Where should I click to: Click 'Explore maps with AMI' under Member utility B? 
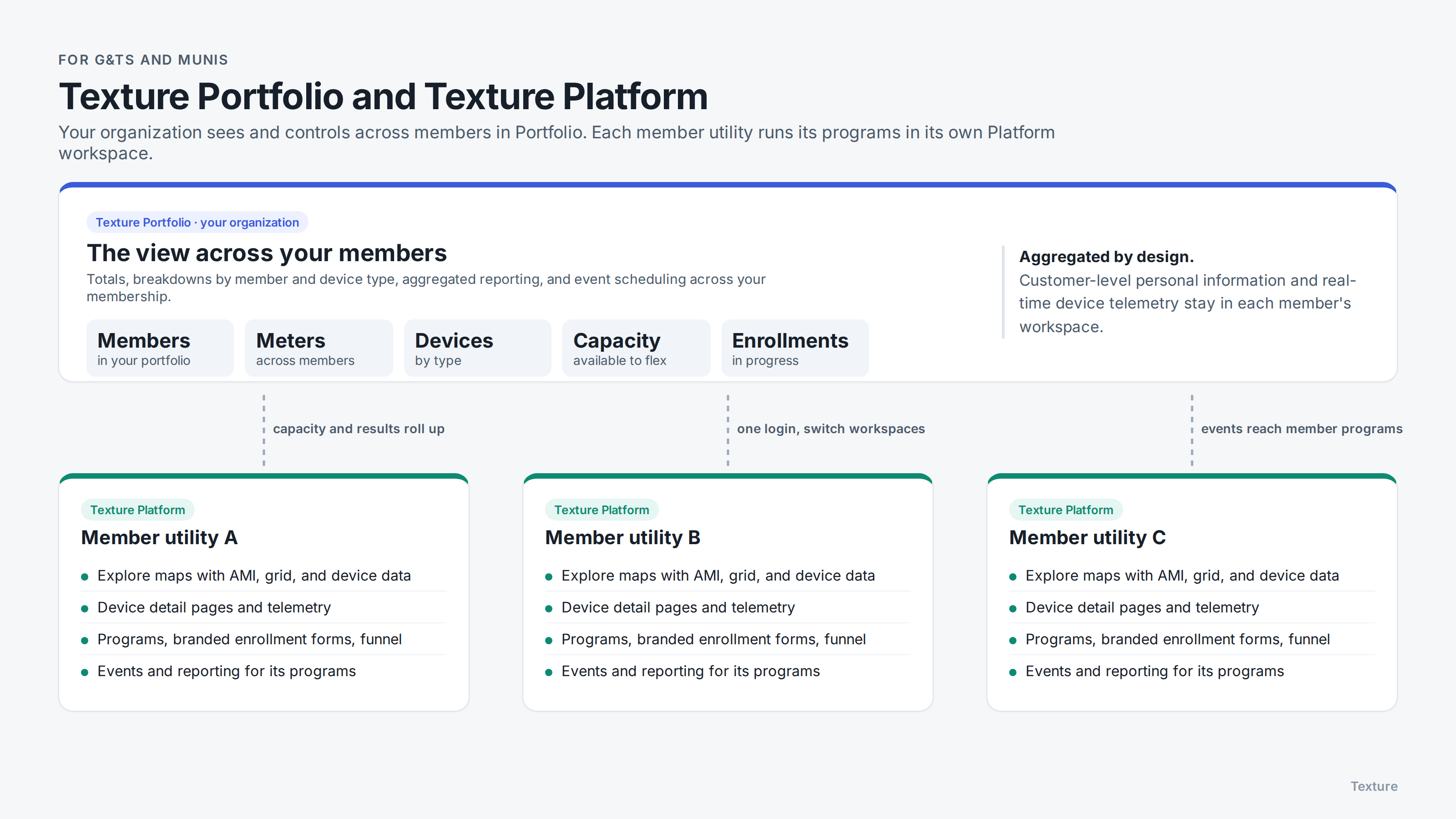[x=728, y=576]
